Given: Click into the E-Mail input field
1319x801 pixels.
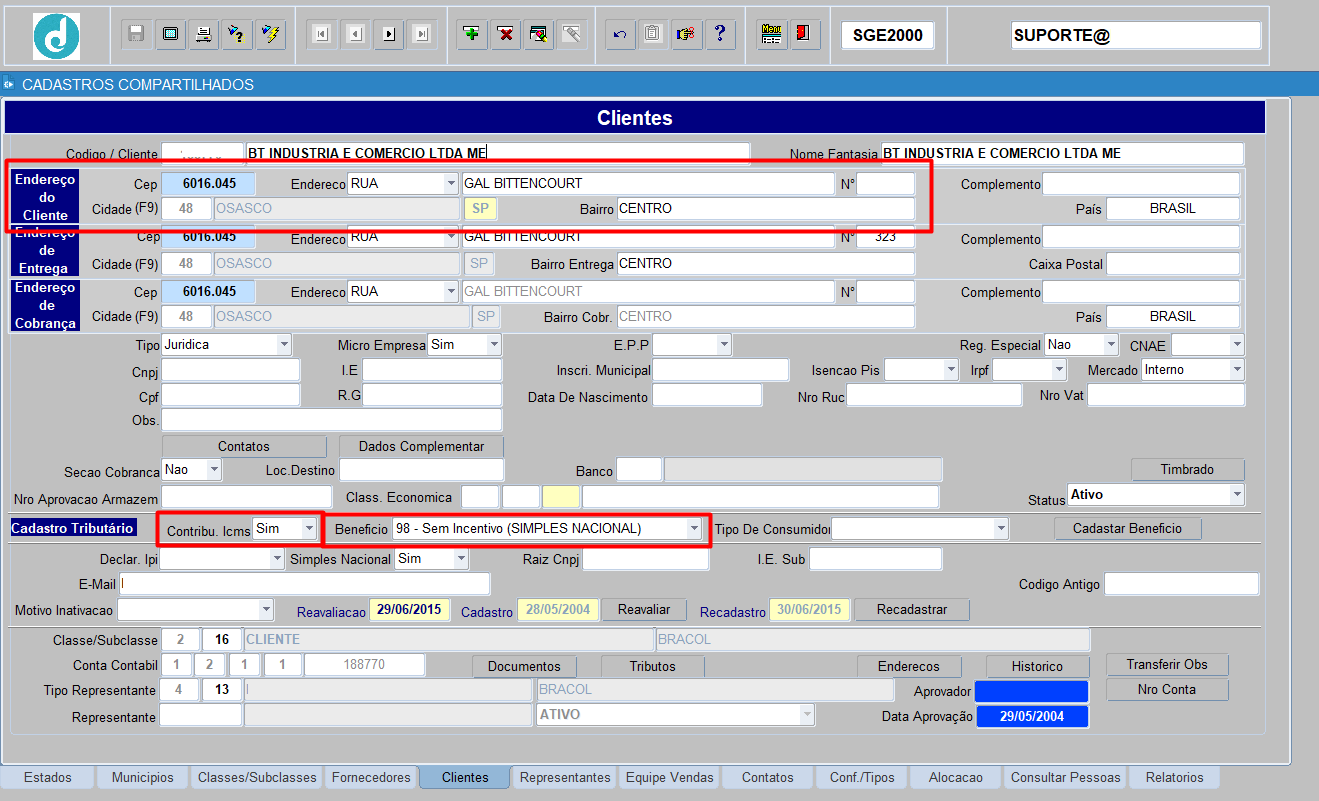Looking at the screenshot, I should (305, 584).
